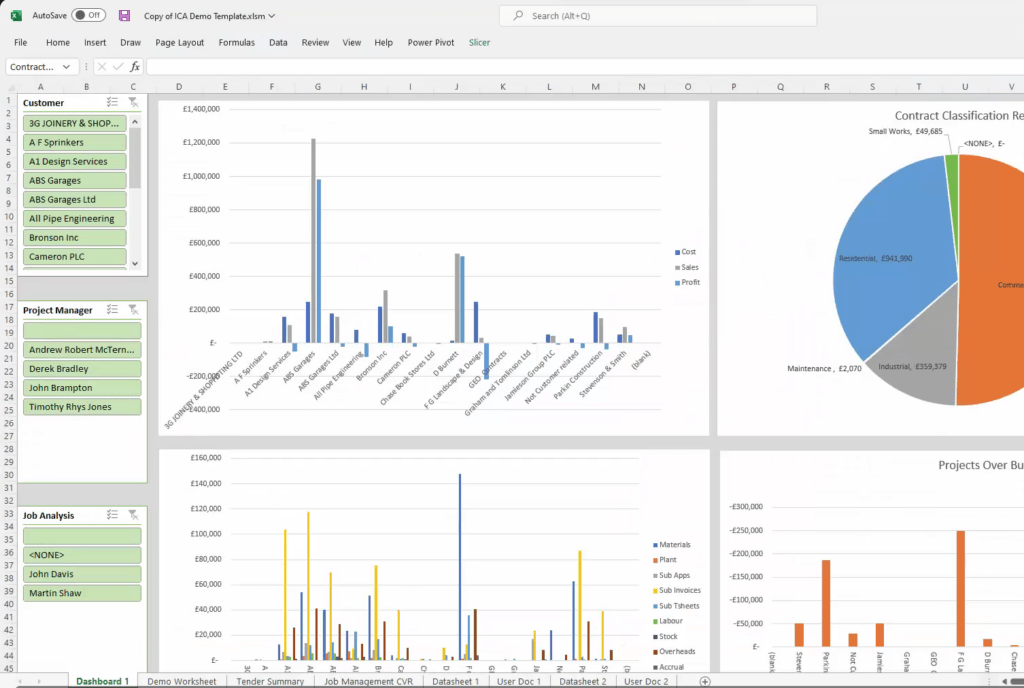Clear filter on Customer slicer
This screenshot has width=1024, height=688.
pos(133,102)
